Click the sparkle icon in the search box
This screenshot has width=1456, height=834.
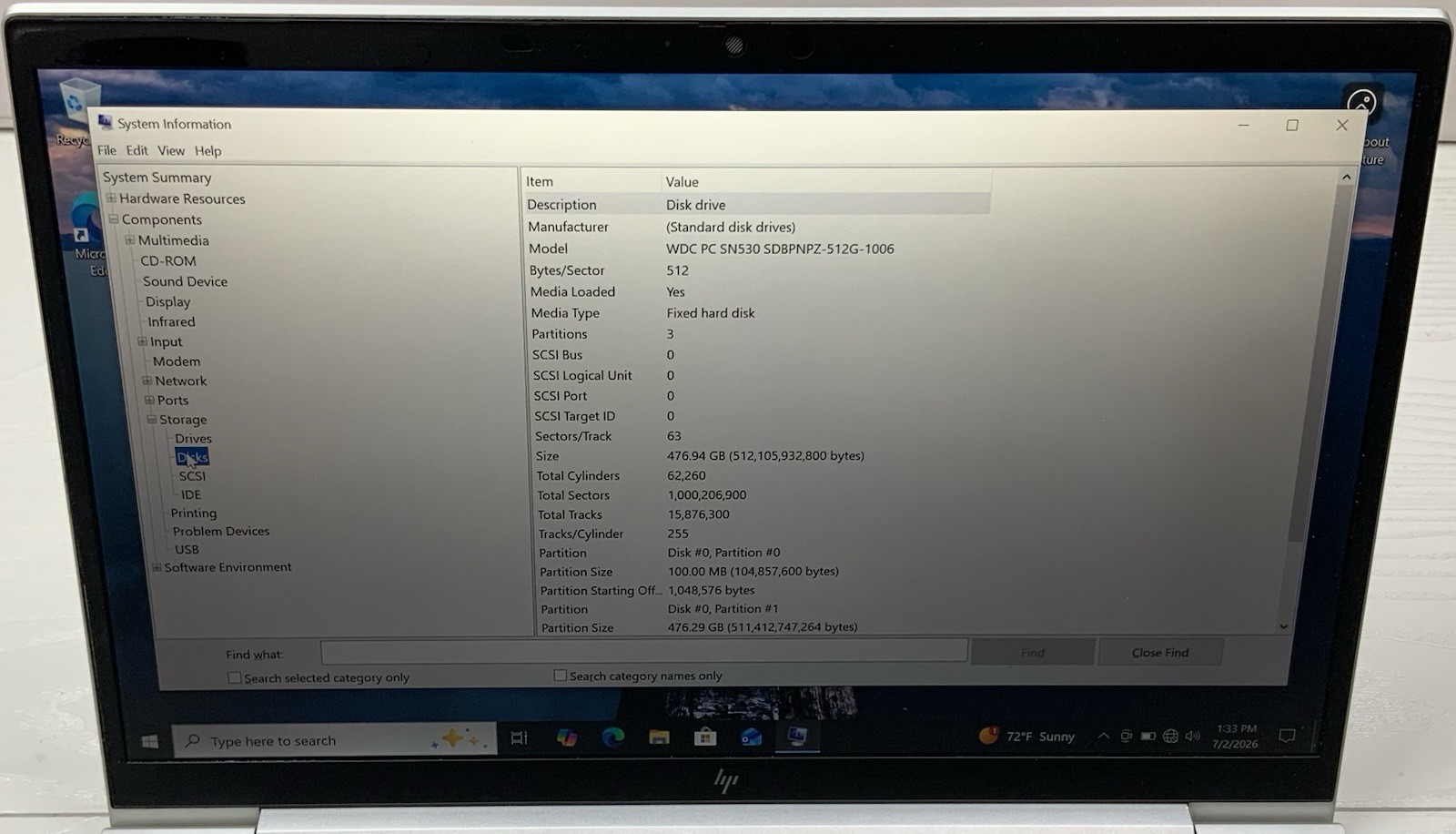pyautogui.click(x=460, y=738)
